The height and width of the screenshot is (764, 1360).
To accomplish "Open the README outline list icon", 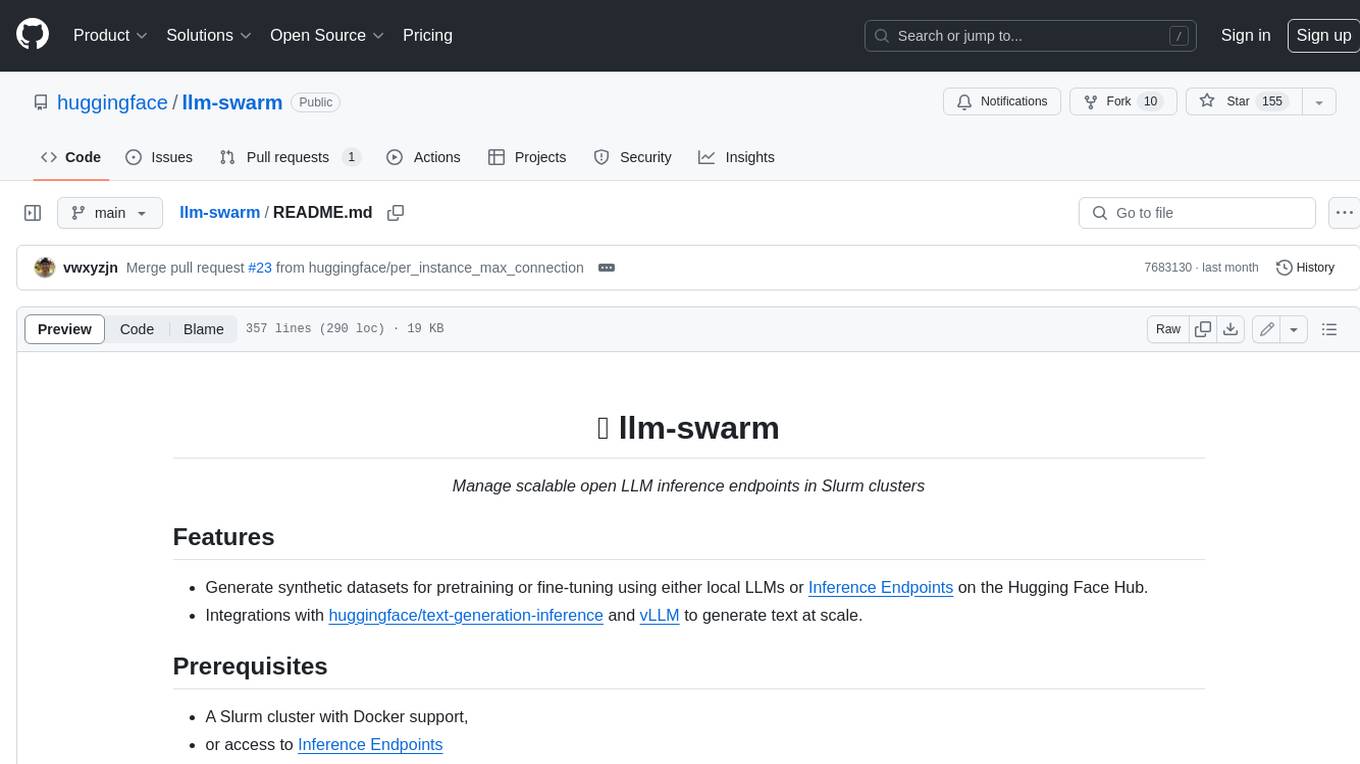I will pyautogui.click(x=1329, y=329).
